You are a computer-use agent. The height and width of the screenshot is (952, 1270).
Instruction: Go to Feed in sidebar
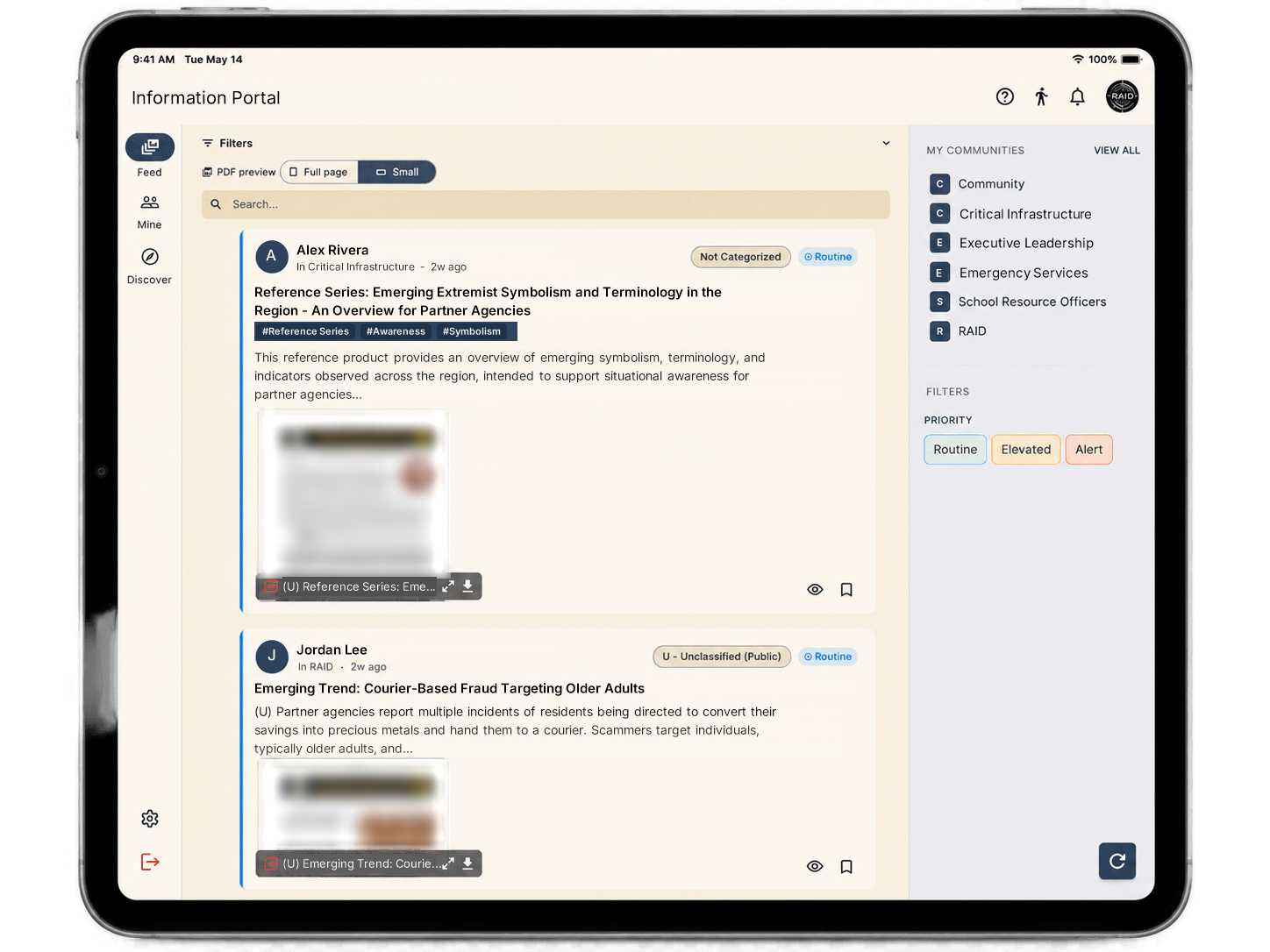(x=150, y=156)
